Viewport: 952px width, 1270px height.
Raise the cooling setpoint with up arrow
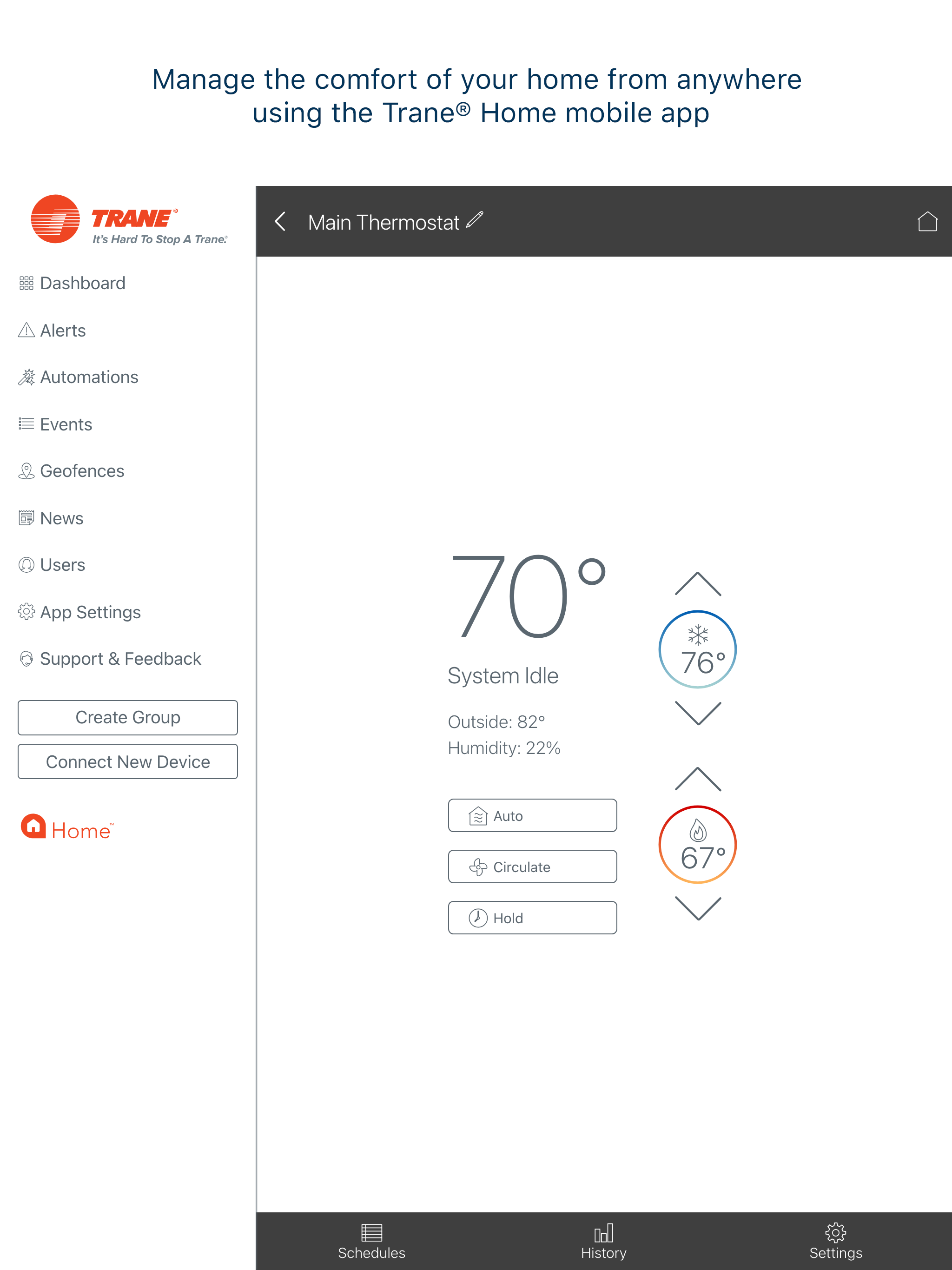(x=698, y=584)
